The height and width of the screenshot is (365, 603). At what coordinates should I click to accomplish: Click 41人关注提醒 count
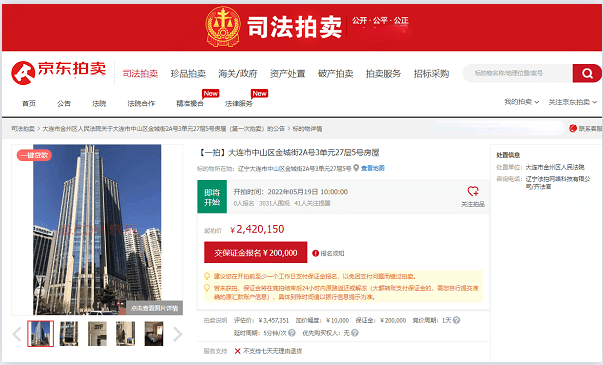(312, 203)
